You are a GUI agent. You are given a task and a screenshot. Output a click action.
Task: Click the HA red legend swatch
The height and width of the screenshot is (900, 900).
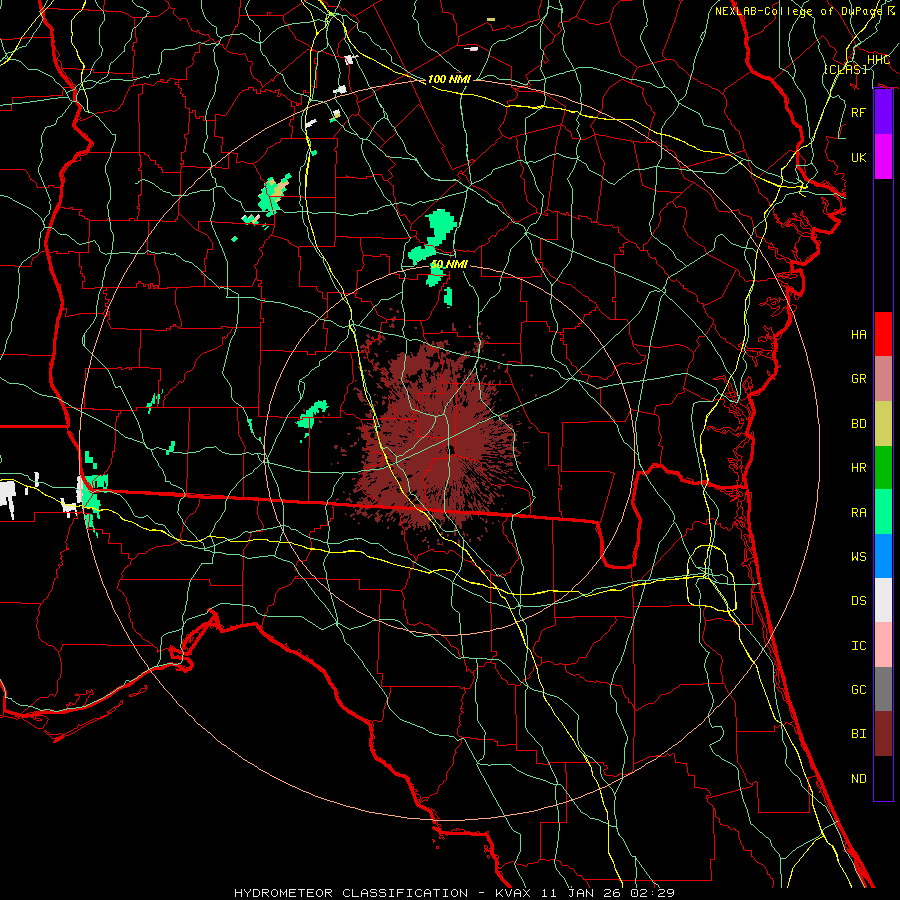tap(883, 334)
